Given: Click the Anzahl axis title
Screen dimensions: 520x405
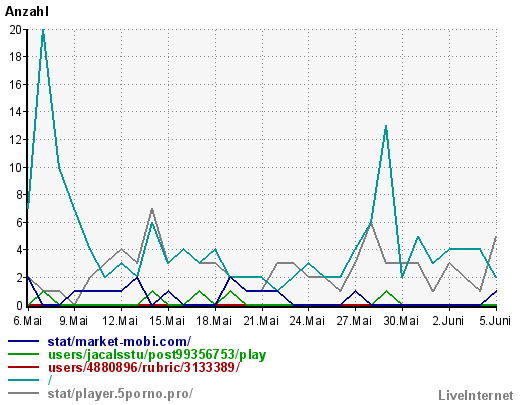Looking at the screenshot, I should tap(27, 12).
